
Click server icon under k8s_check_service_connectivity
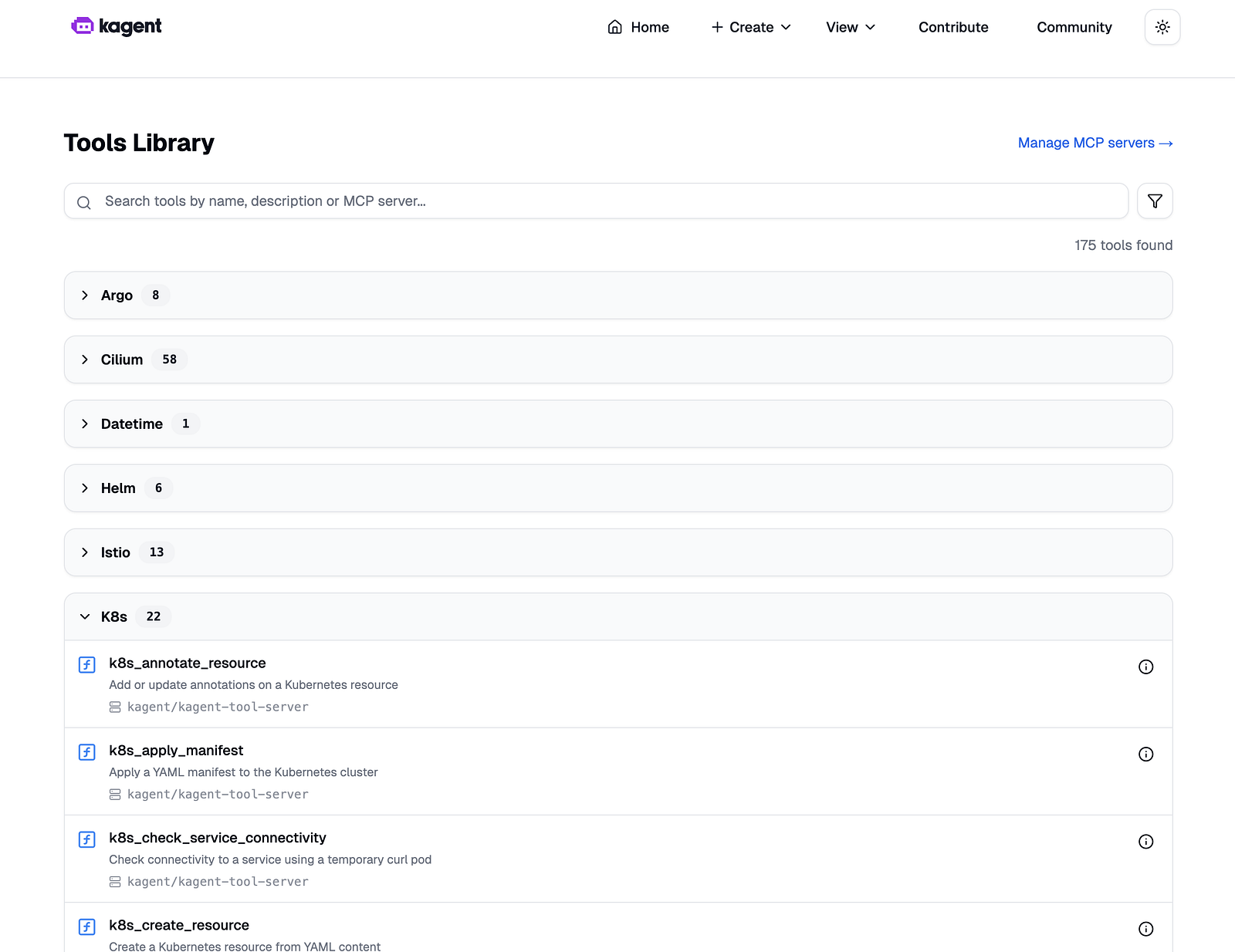point(115,881)
